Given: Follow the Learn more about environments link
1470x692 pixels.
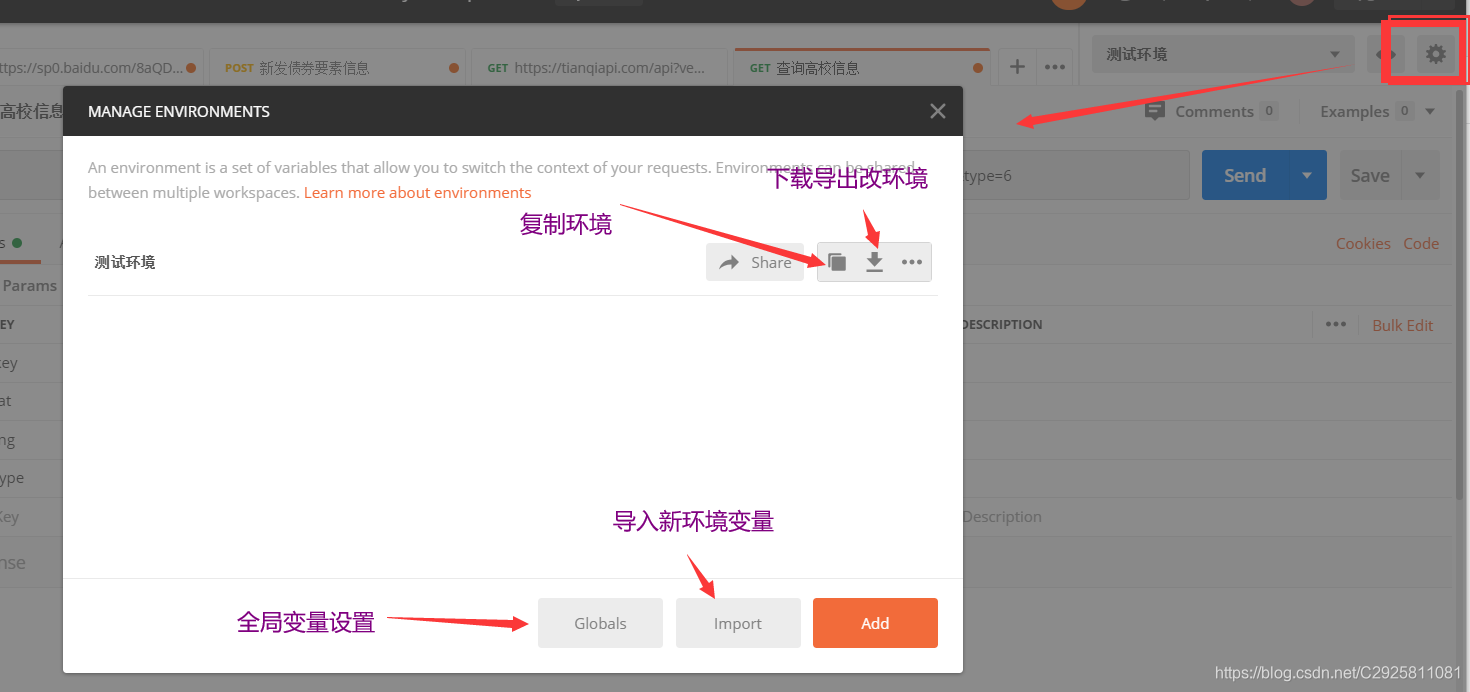Looking at the screenshot, I should pyautogui.click(x=417, y=192).
